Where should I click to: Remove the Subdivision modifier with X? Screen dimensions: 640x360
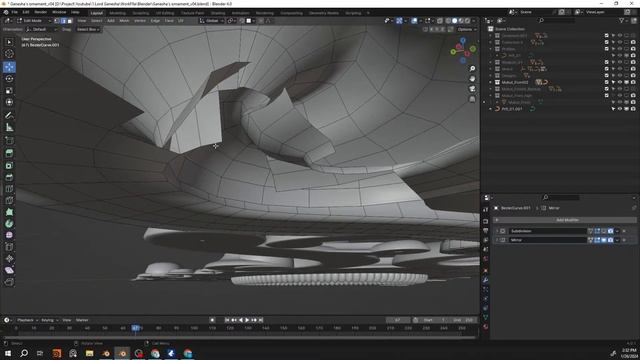[624, 231]
